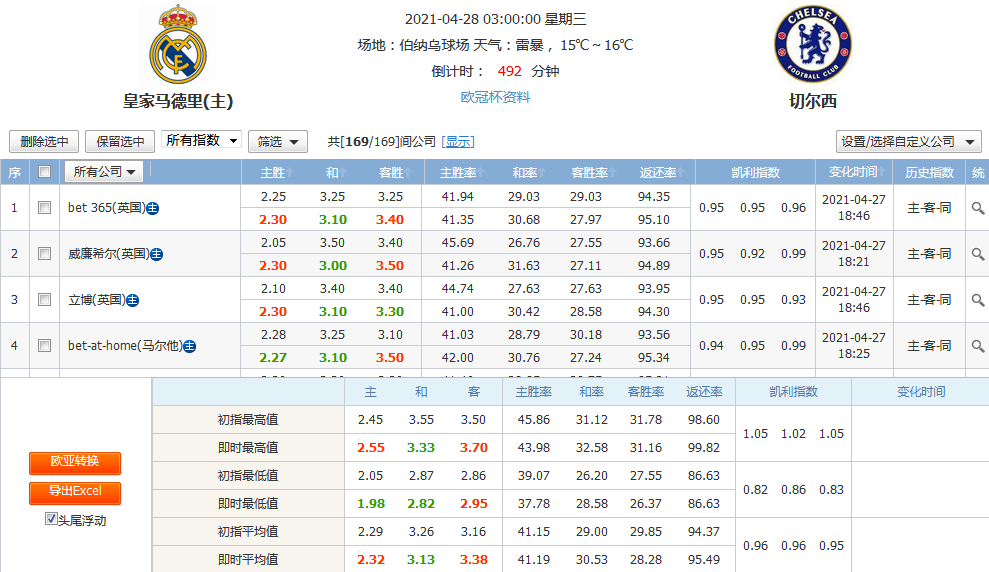Click the 欧亚转换 orange button

pos(75,462)
